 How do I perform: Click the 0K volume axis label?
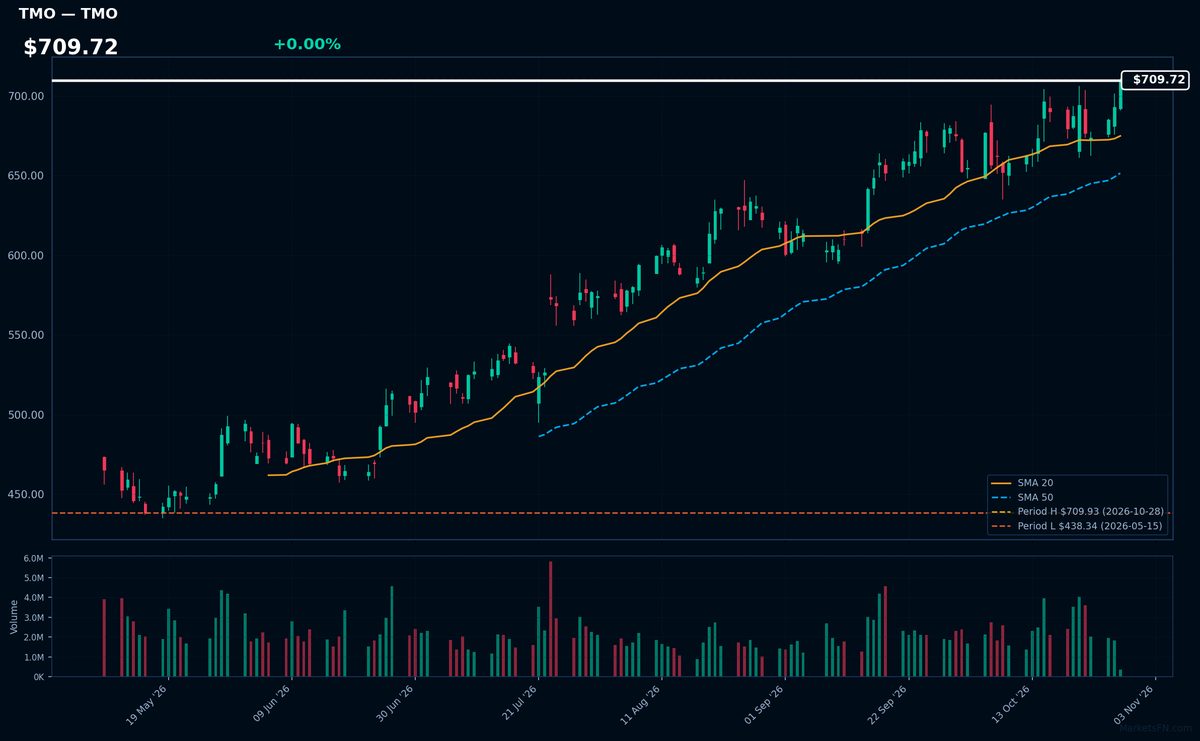39,677
